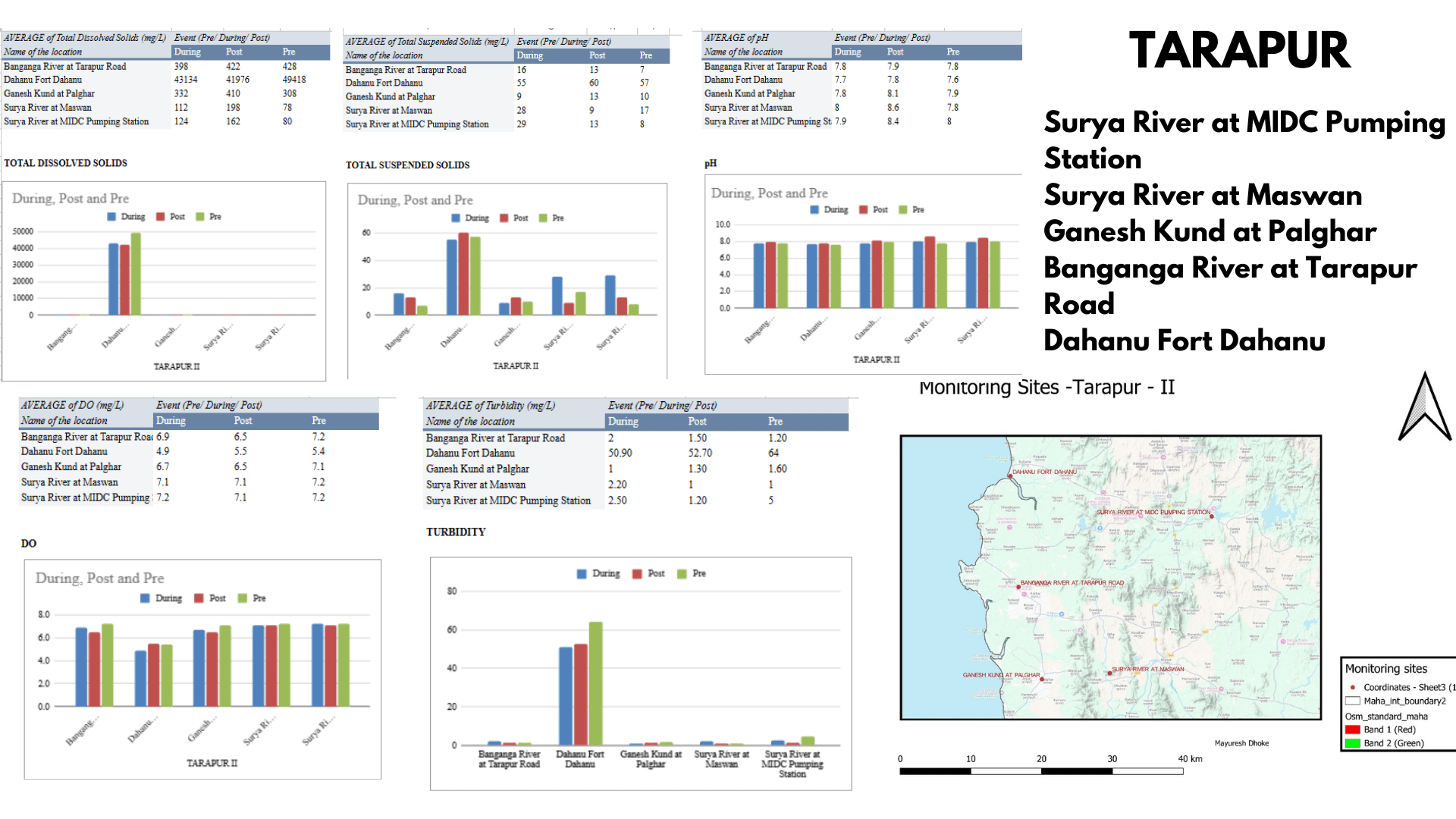This screenshot has width=1456, height=819.
Task: Click the 'AVERAGE of Turbidity (mg/L)' table header
Action: 491,406
